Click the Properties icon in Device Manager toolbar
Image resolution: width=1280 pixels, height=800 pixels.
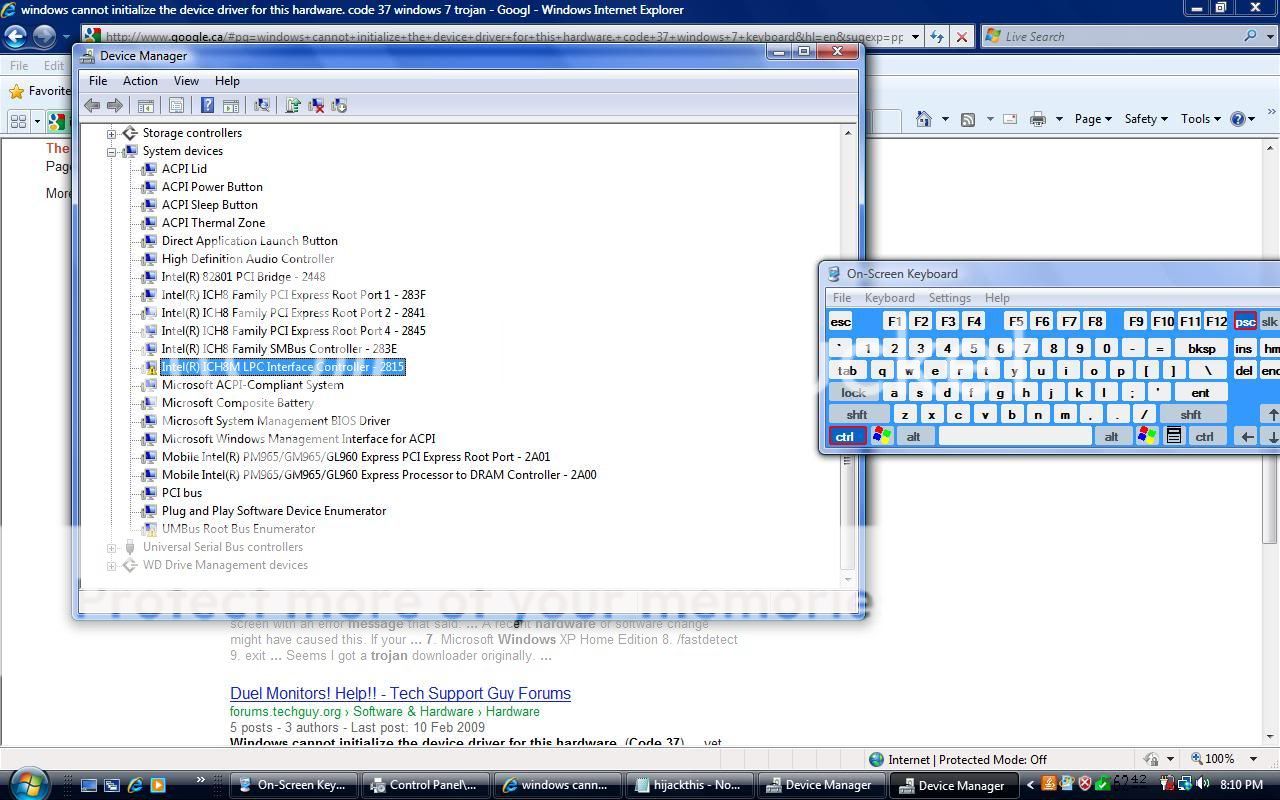pyautogui.click(x=176, y=105)
